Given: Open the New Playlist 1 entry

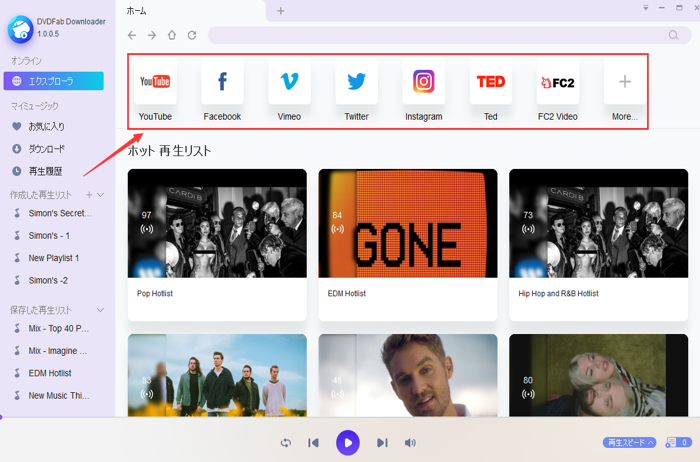Looking at the screenshot, I should tap(54, 258).
